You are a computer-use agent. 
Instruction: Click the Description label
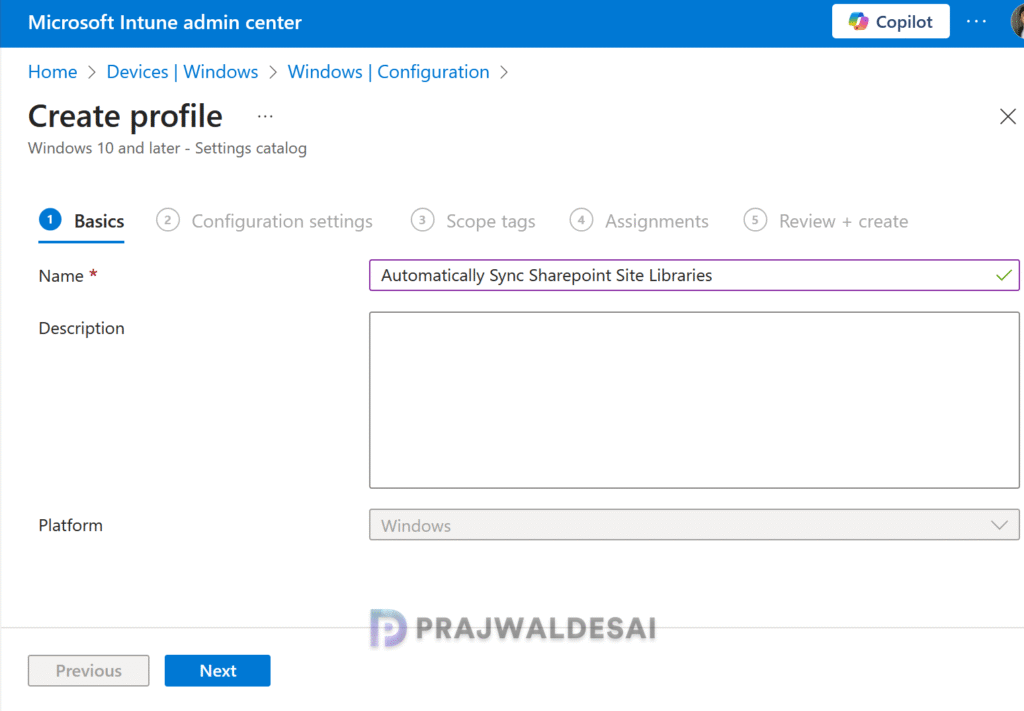click(x=82, y=328)
